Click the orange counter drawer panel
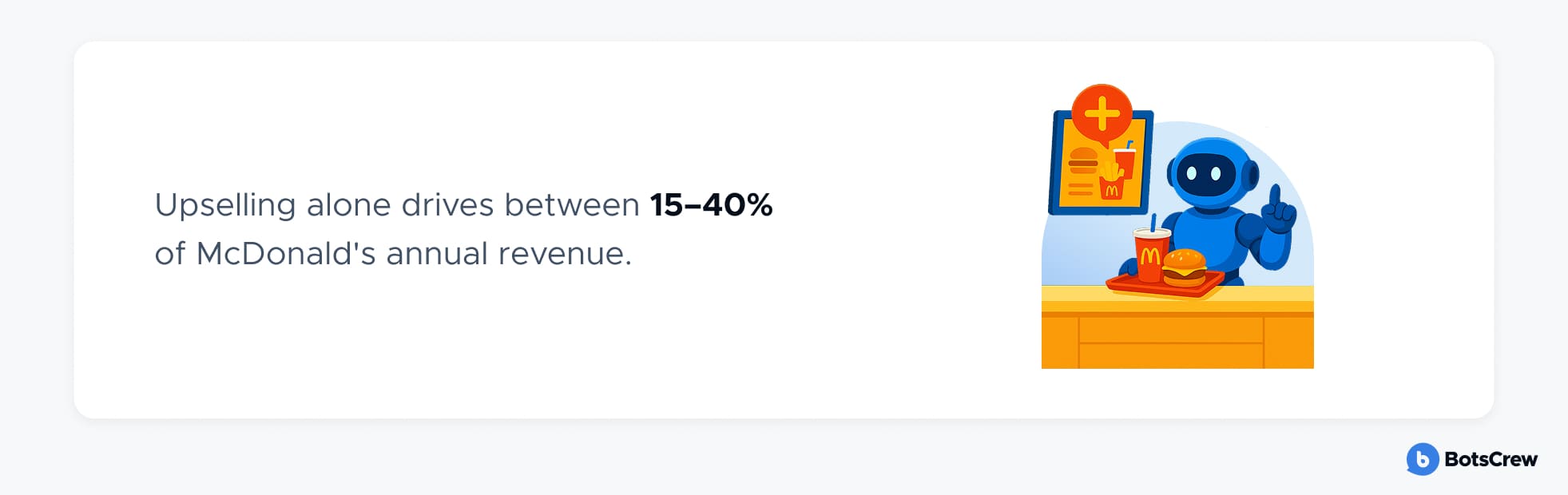 pos(1171,331)
